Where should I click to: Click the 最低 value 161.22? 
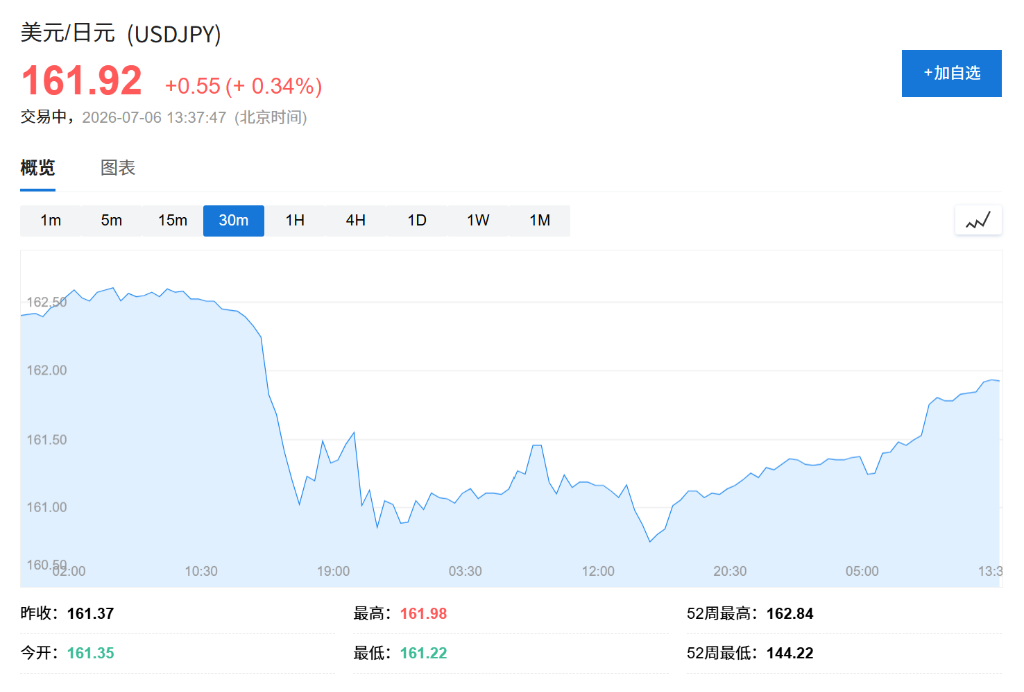click(423, 653)
